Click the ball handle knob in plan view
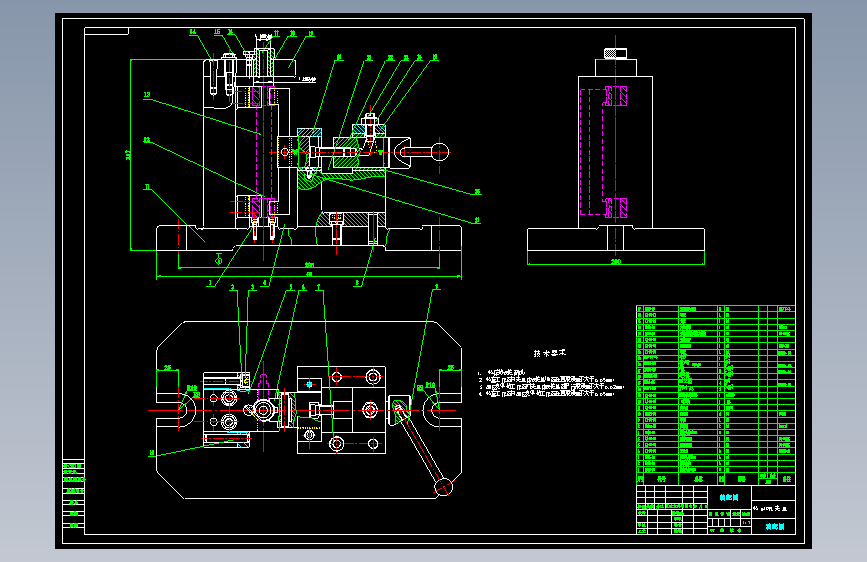The height and width of the screenshot is (562, 867). (x=443, y=487)
